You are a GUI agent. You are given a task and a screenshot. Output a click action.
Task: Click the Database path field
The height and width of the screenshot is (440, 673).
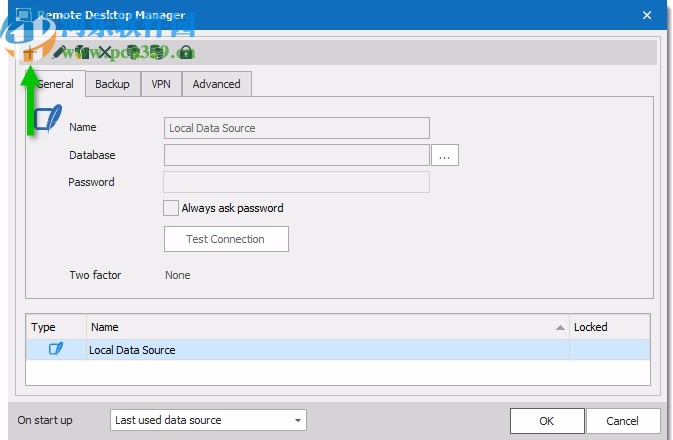click(x=297, y=155)
